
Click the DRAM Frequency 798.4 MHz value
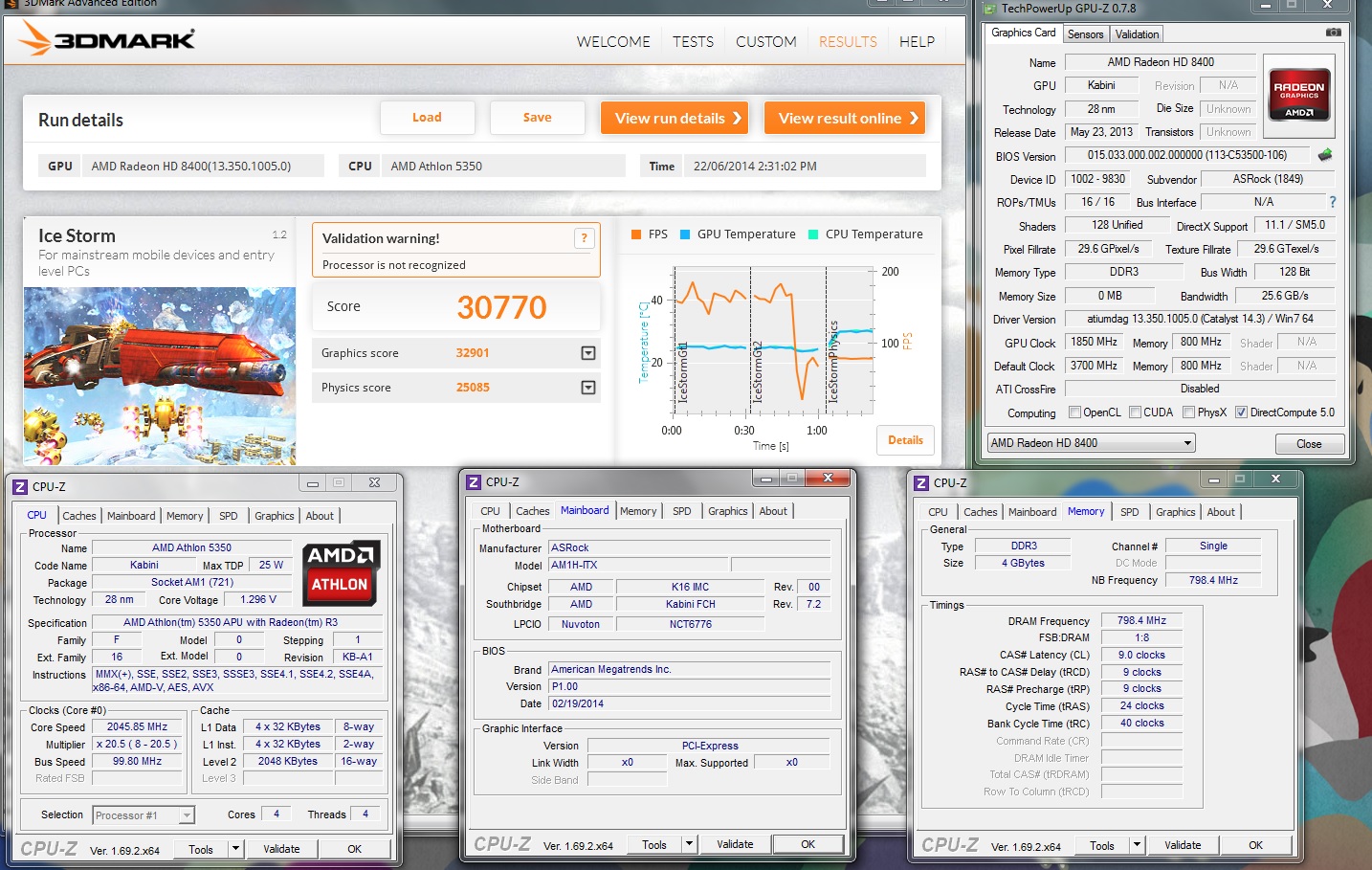coord(1141,620)
